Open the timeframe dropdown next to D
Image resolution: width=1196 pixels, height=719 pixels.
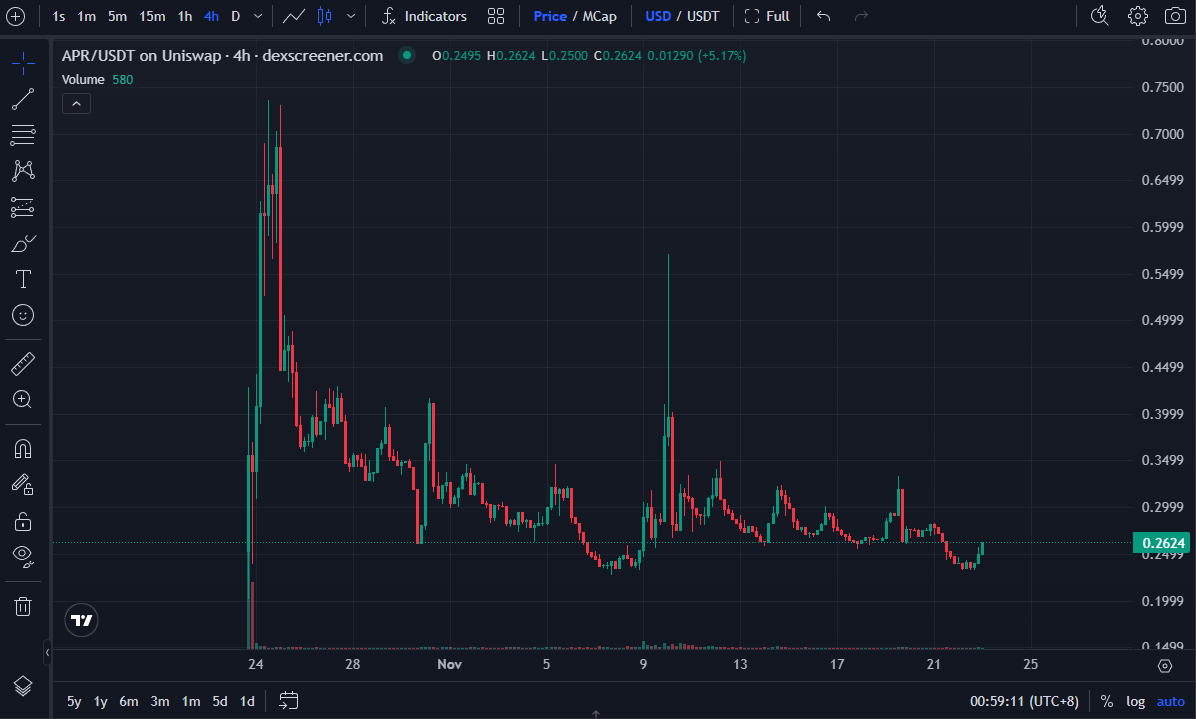pos(255,16)
